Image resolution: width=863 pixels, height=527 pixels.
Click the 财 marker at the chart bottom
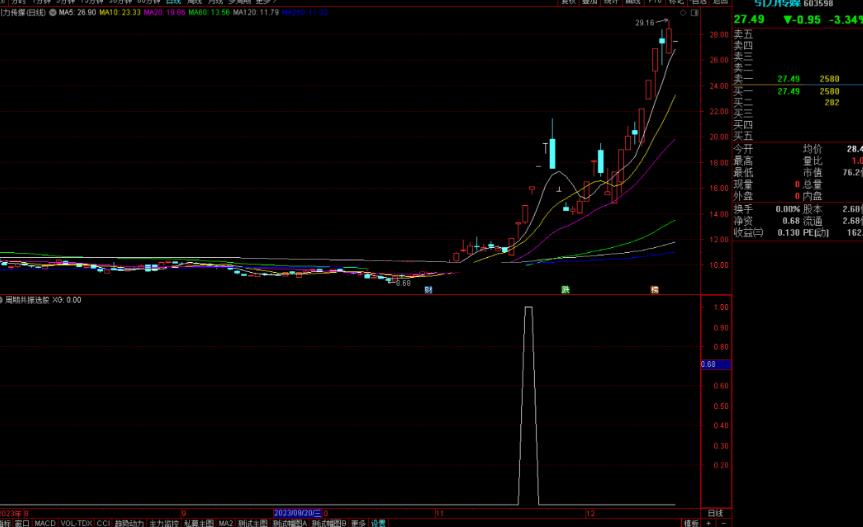coord(428,289)
